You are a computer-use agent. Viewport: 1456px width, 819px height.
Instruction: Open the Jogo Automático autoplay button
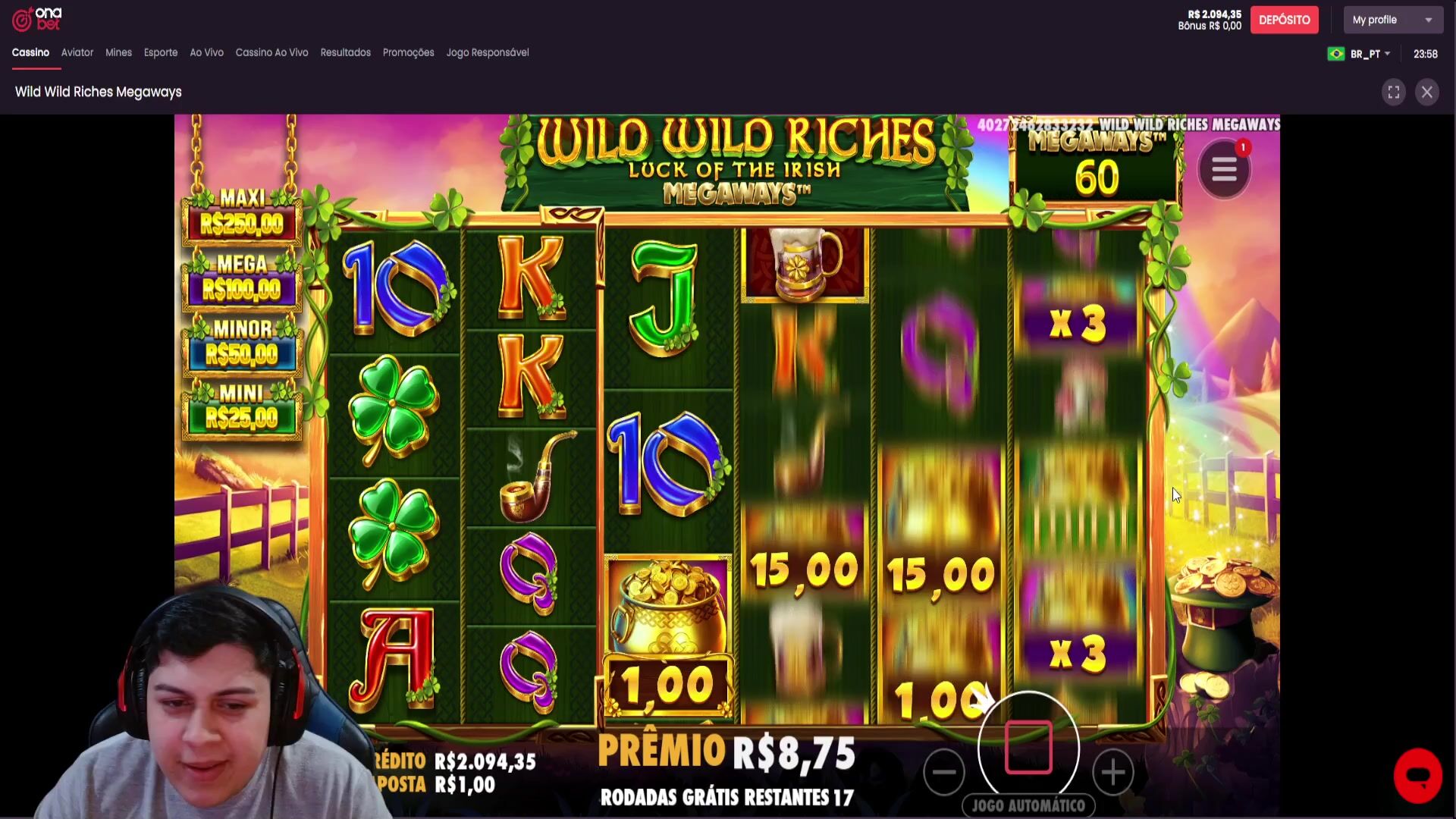coord(1028,805)
